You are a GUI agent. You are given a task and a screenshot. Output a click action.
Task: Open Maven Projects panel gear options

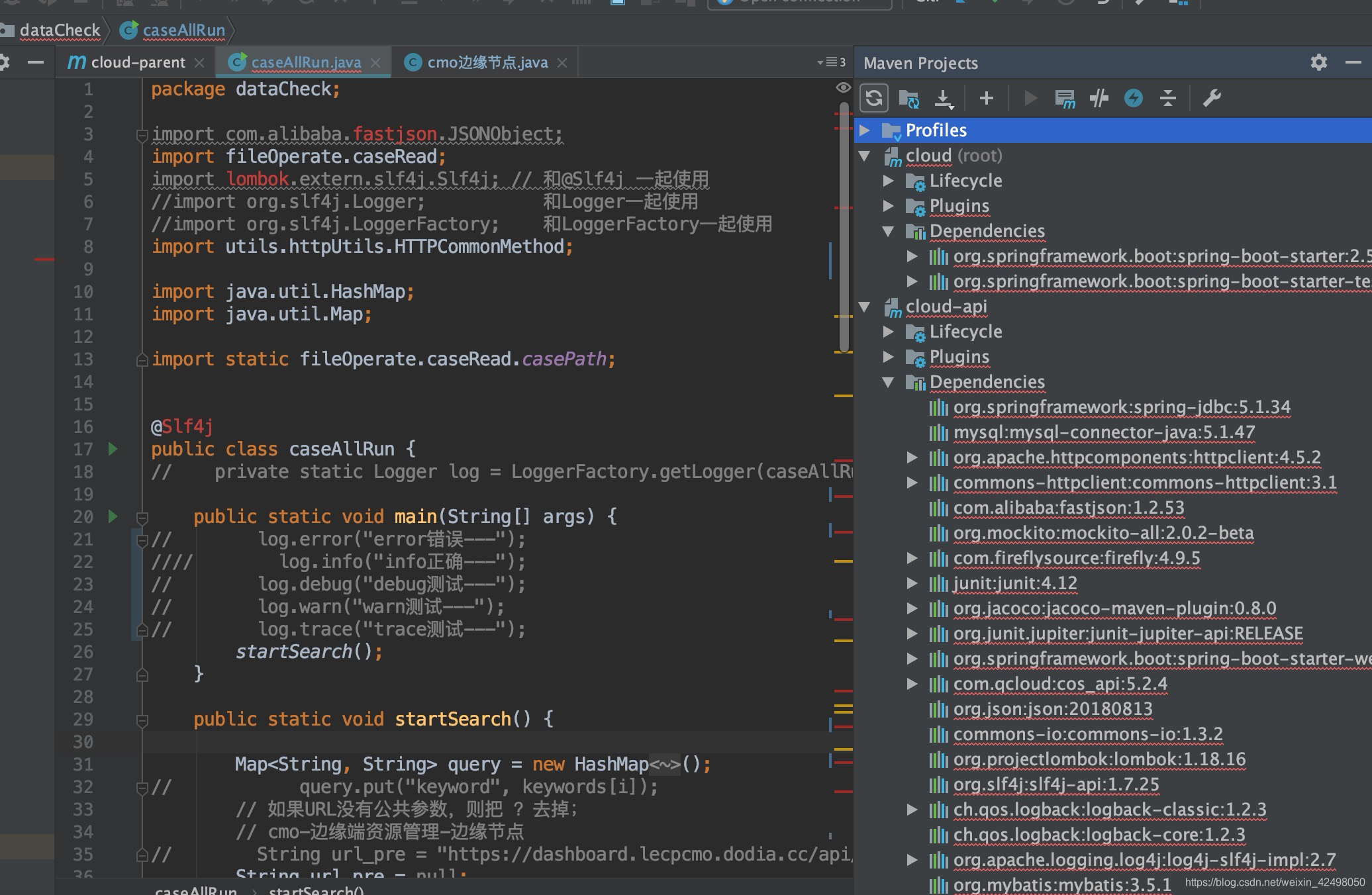click(x=1318, y=62)
